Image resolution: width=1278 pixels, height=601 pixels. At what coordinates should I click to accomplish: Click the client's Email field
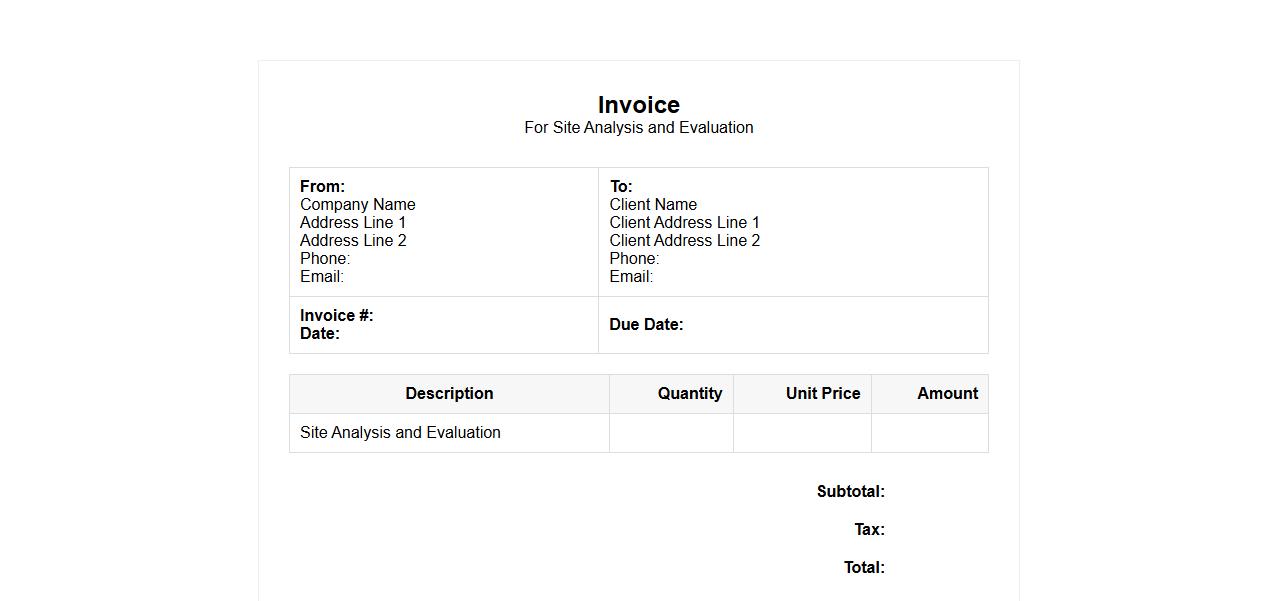pyautogui.click(x=631, y=277)
